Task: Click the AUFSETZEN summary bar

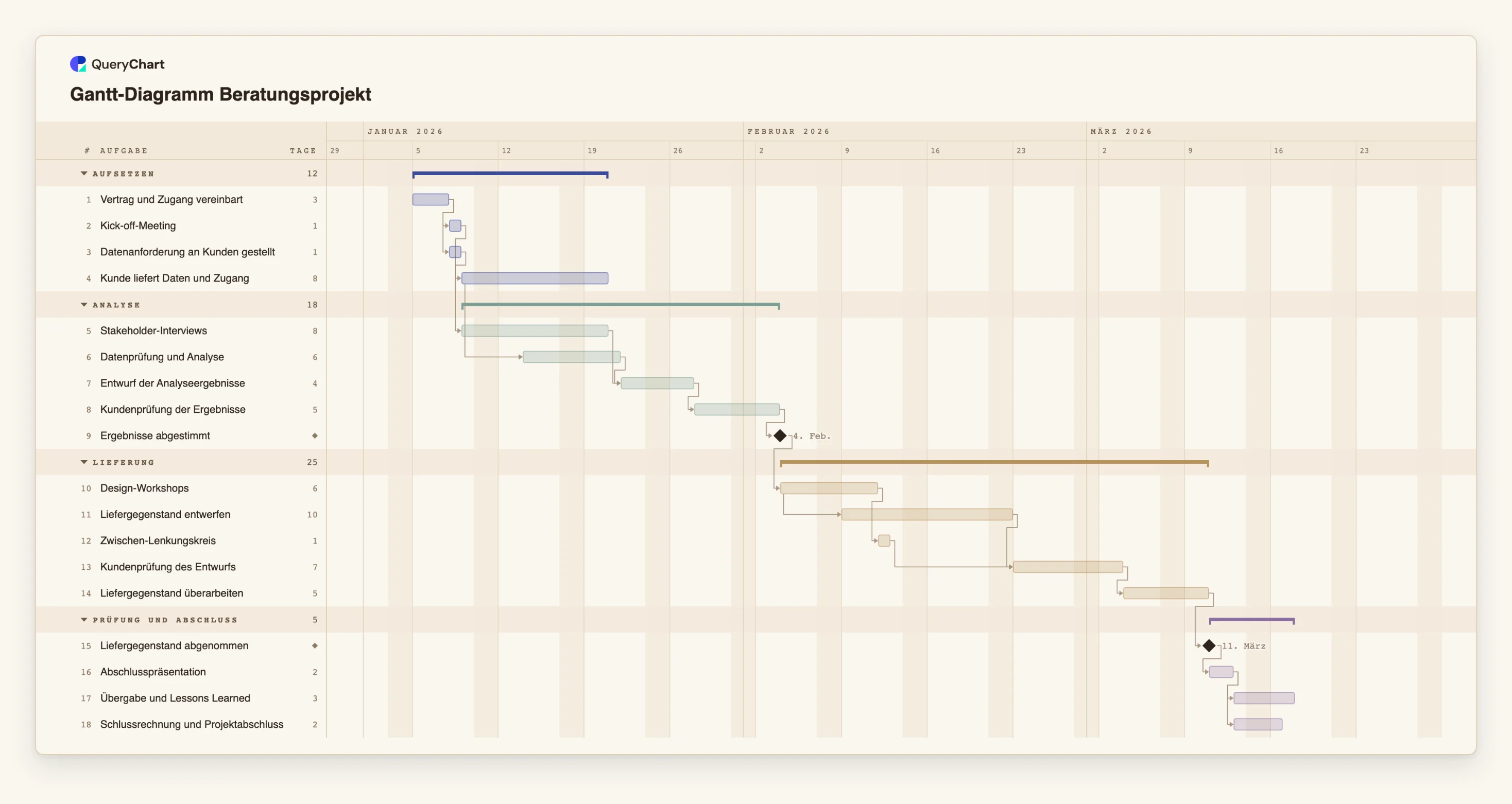Action: coord(510,174)
